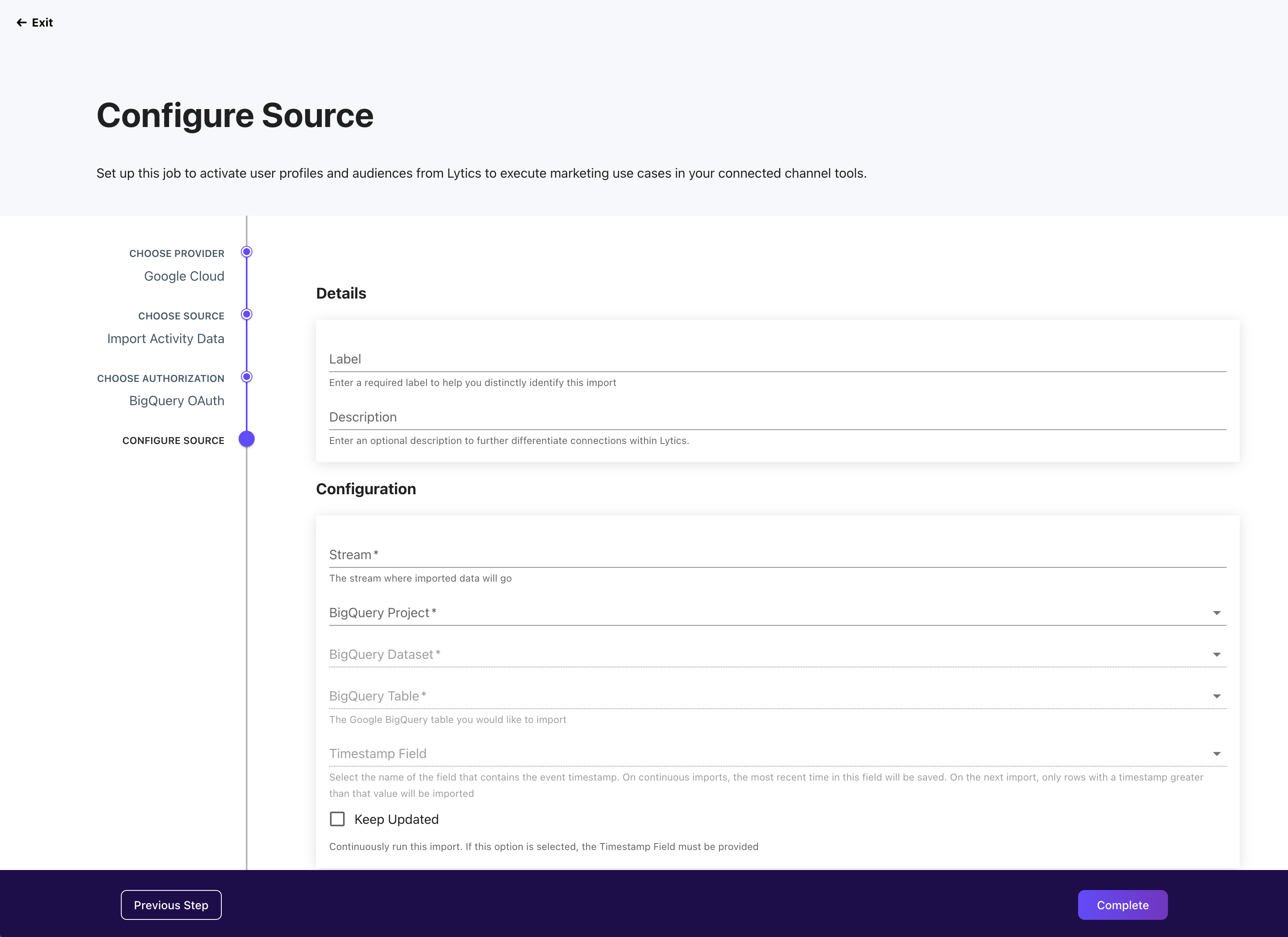Focus the Label input field
This screenshot has width=1288, height=937.
[x=777, y=359]
